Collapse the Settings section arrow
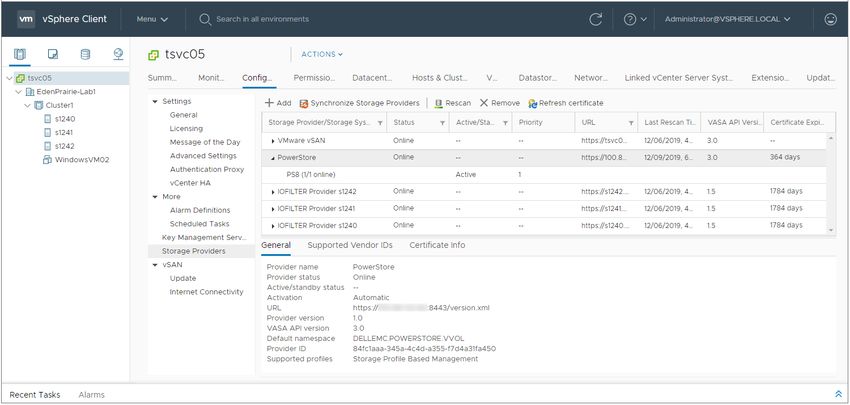This screenshot has width=850, height=405. pyautogui.click(x=155, y=101)
